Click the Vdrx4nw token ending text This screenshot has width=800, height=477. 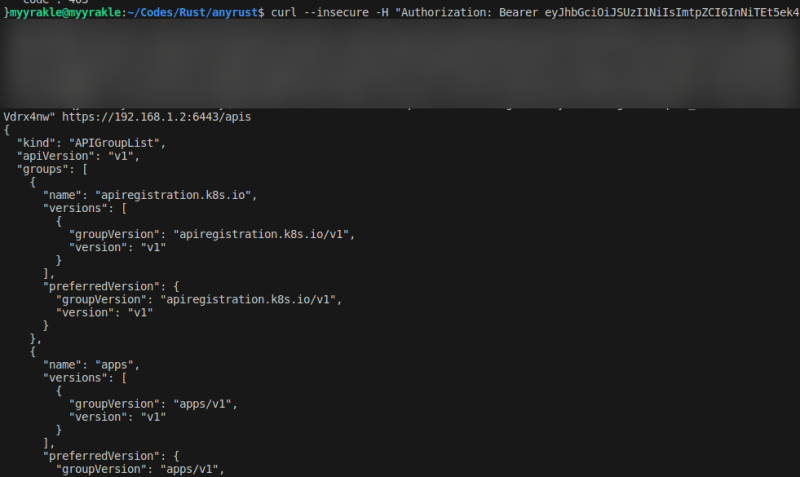[29, 116]
